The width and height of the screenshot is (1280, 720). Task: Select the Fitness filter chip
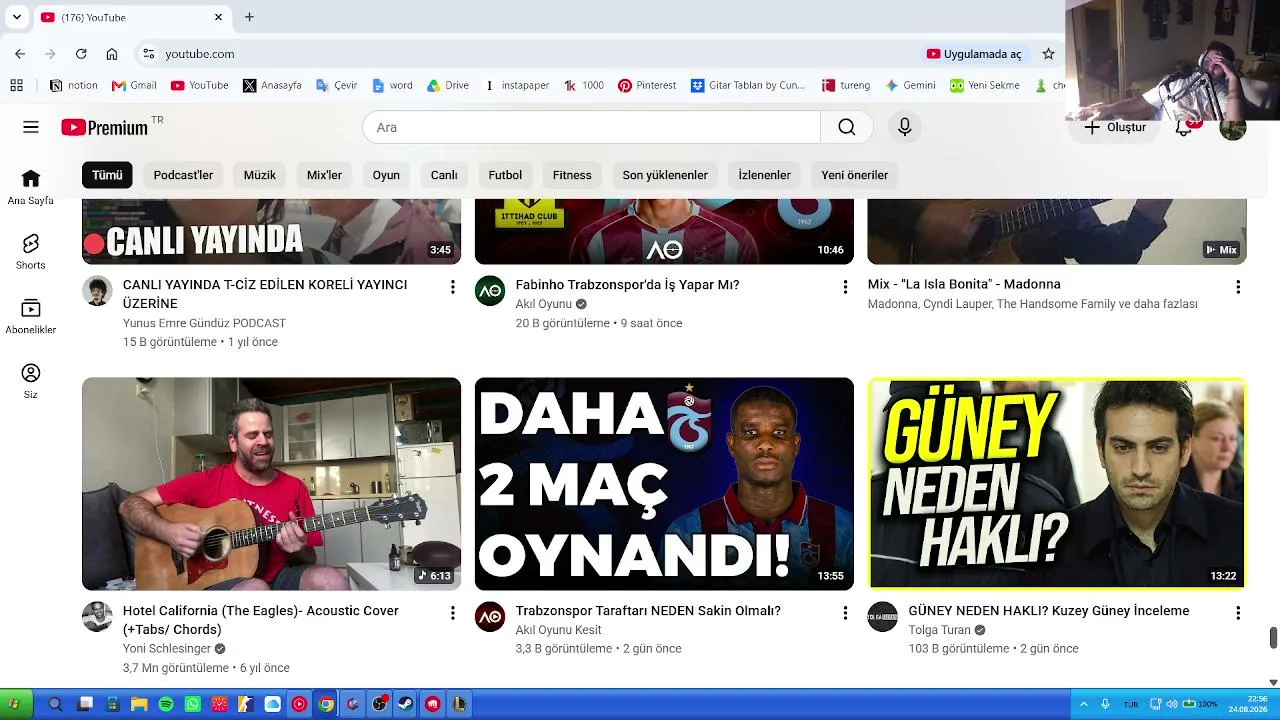coord(572,175)
